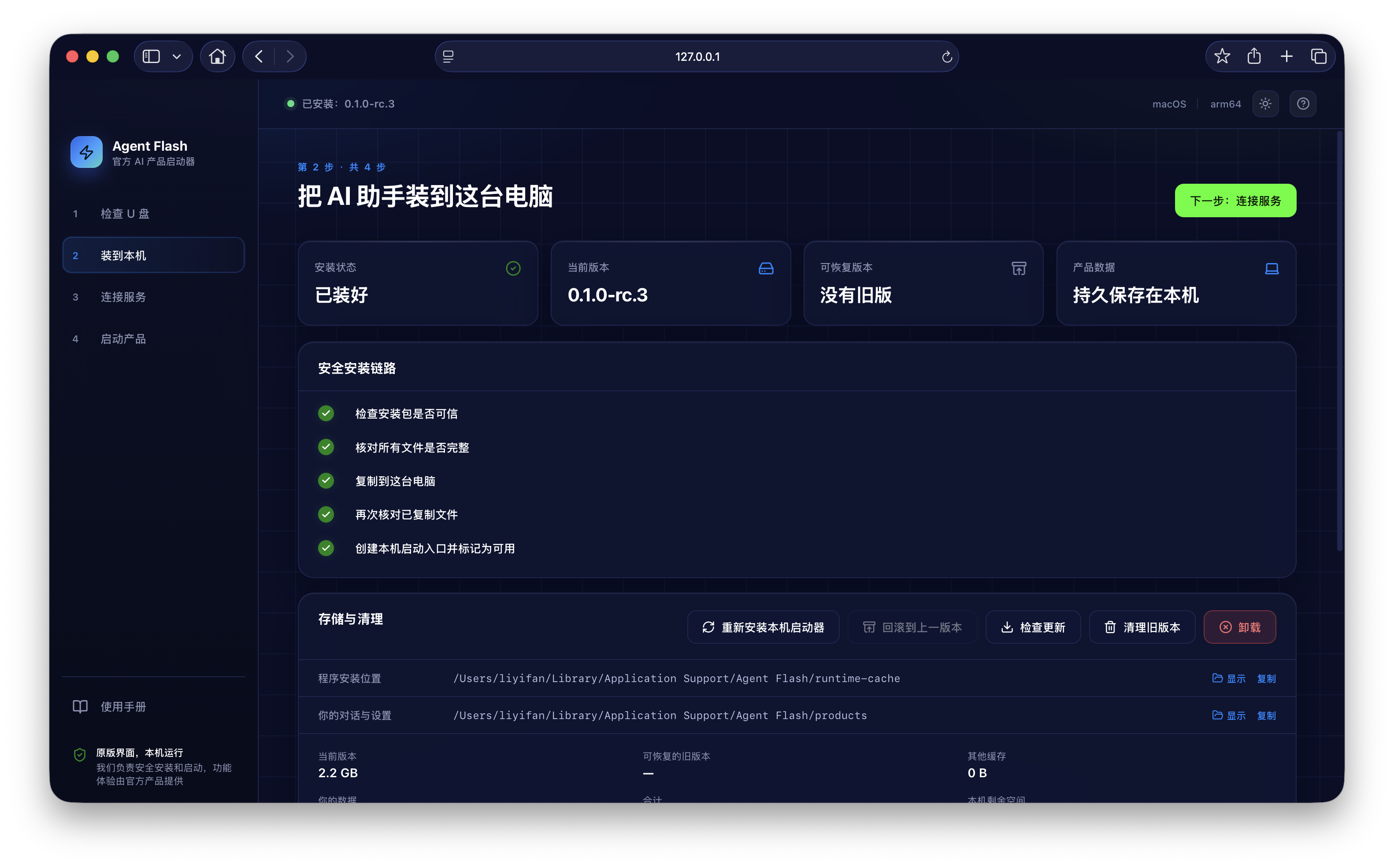Image resolution: width=1394 pixels, height=868 pixels.
Task: Click the 当前版本 drive icon
Action: (766, 268)
